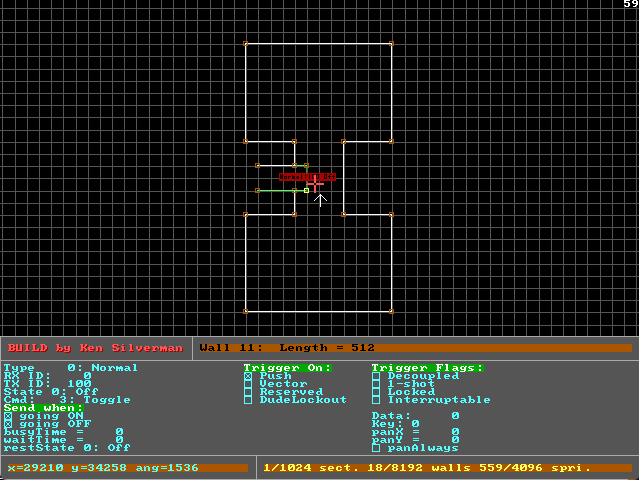Enable the 1-shot trigger flag
This screenshot has width=639, height=480.
click(376, 384)
